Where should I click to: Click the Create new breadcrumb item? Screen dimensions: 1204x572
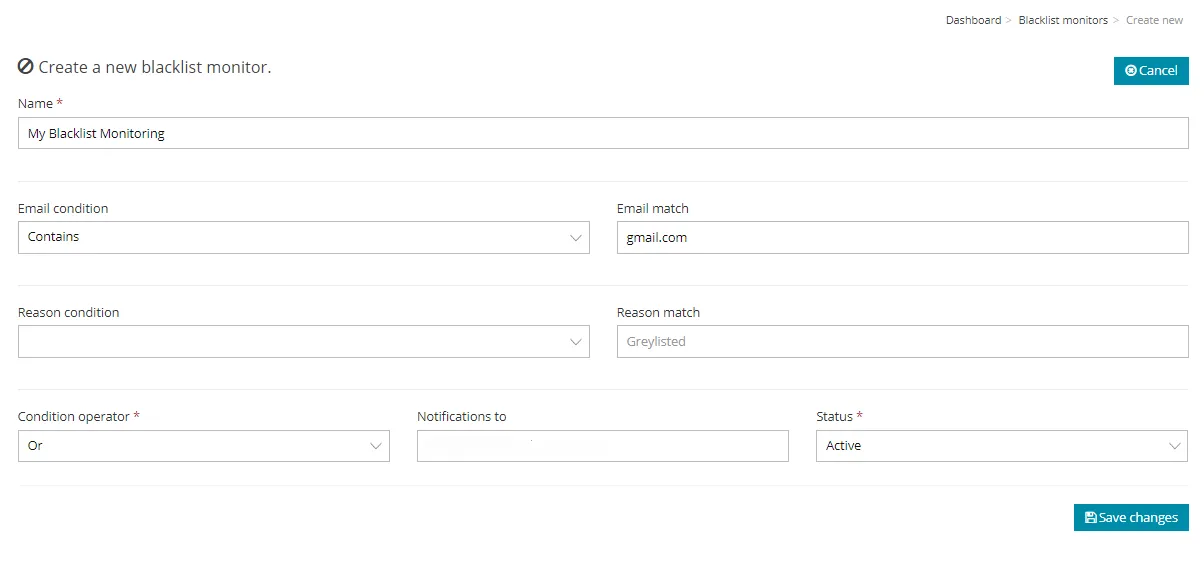[x=1154, y=20]
